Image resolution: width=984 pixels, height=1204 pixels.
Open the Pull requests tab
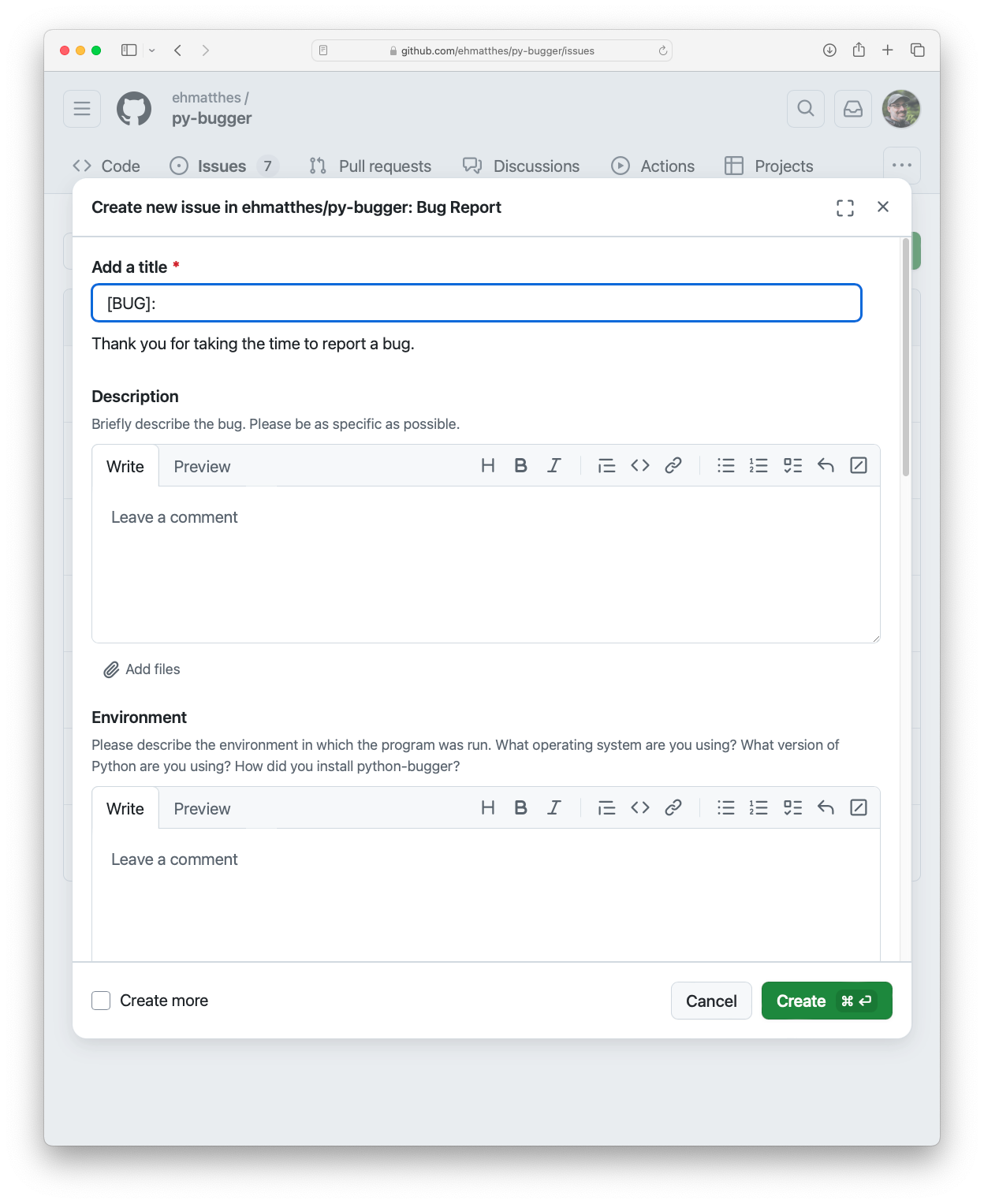(369, 166)
